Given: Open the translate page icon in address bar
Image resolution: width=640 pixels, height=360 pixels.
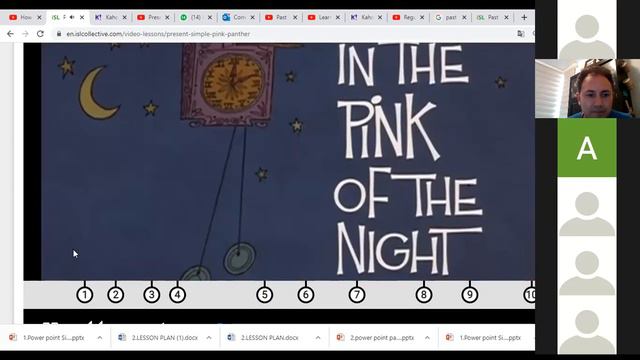Looking at the screenshot, I should 521,34.
